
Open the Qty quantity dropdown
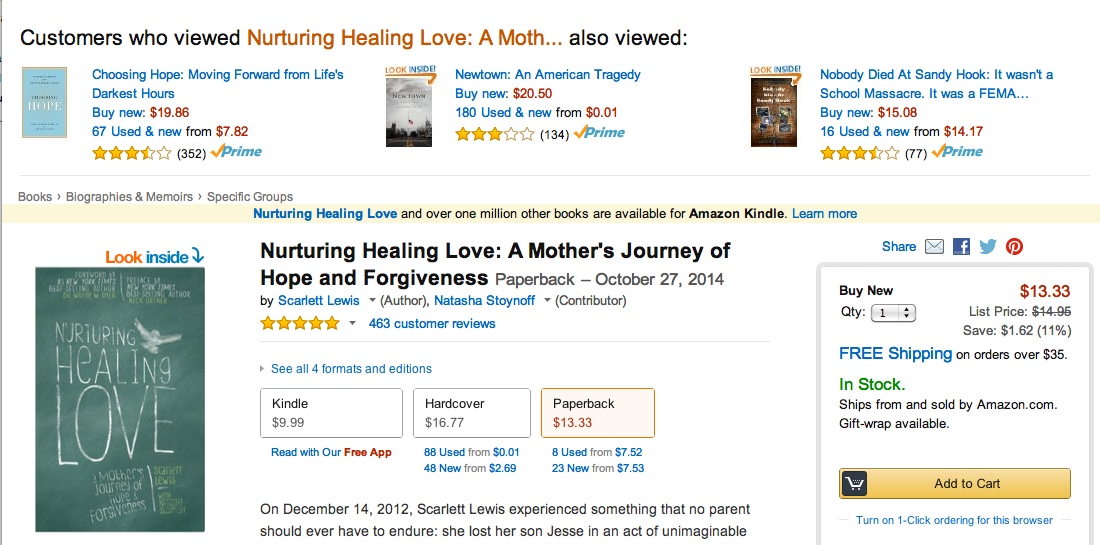point(892,312)
